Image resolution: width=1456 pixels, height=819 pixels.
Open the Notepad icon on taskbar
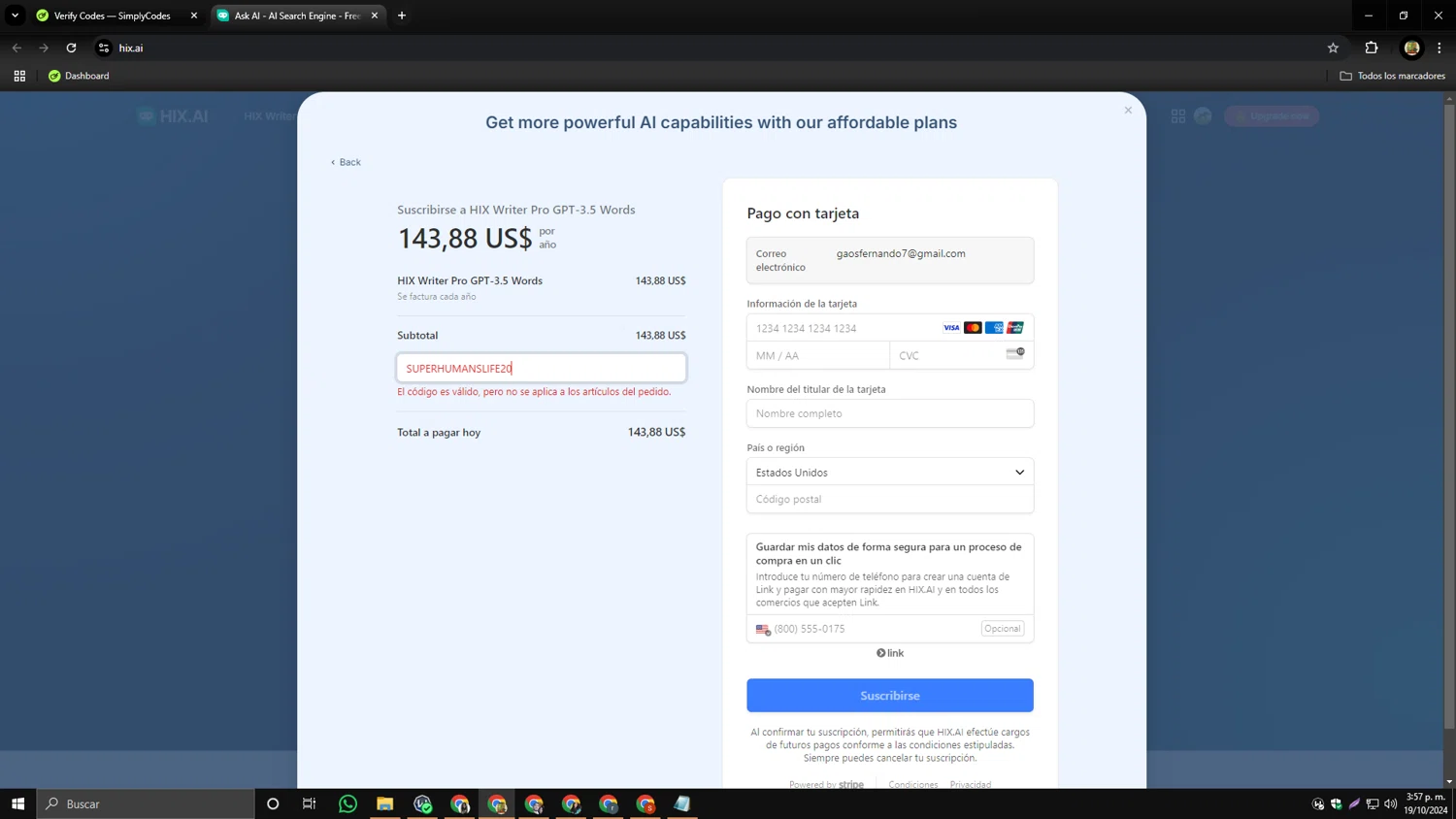click(x=682, y=803)
